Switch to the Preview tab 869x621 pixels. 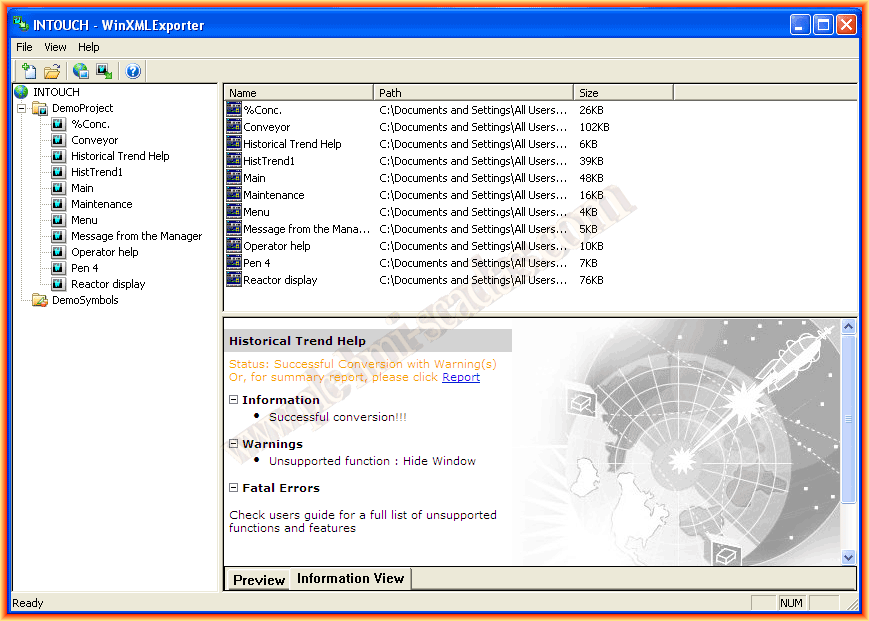[259, 580]
